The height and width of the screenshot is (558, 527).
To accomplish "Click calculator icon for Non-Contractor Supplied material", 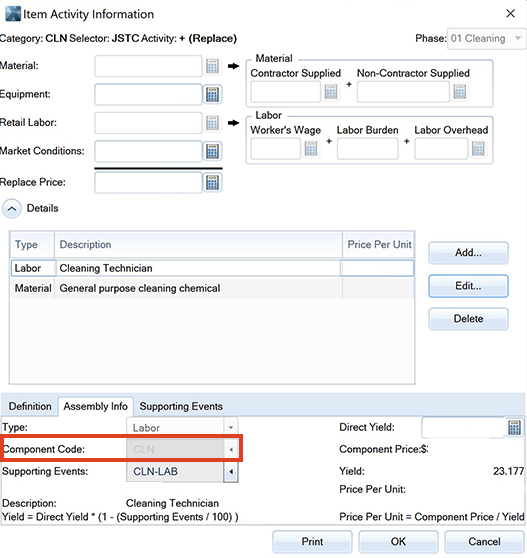I will coord(460,92).
